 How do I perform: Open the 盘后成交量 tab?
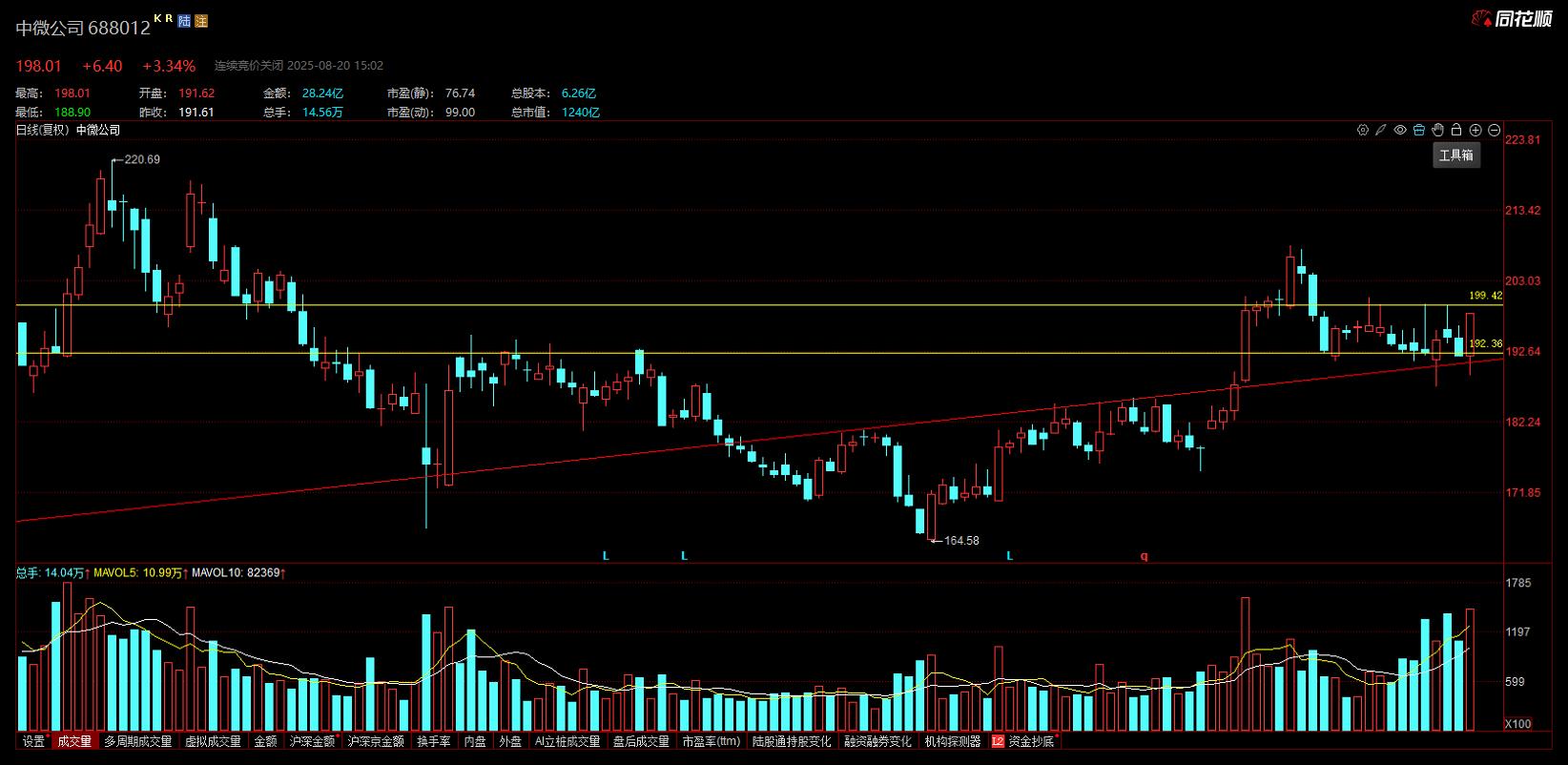click(641, 741)
